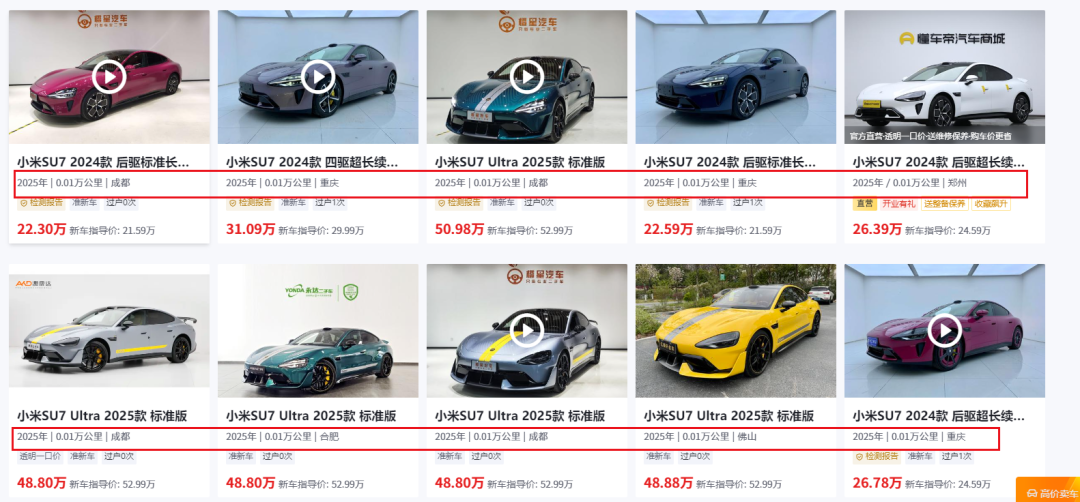Image resolution: width=1080 pixels, height=502 pixels.
Task: Open 小米SU7 Ultra 2025款 标准版 Foshan title
Action: (x=729, y=416)
